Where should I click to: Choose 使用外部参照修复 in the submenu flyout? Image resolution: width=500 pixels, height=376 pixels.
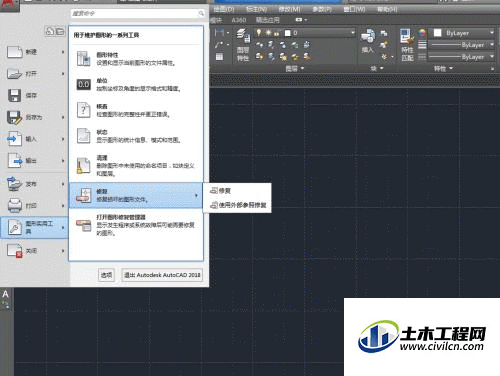(237, 205)
